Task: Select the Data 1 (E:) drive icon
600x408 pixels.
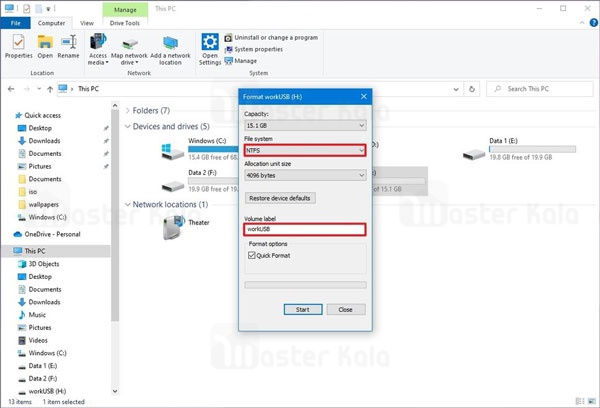Action: [x=474, y=155]
